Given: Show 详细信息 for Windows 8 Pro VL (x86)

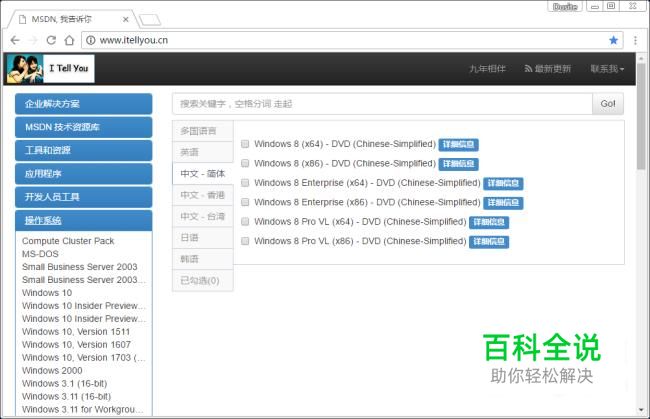Looking at the screenshot, I should click(x=489, y=242).
